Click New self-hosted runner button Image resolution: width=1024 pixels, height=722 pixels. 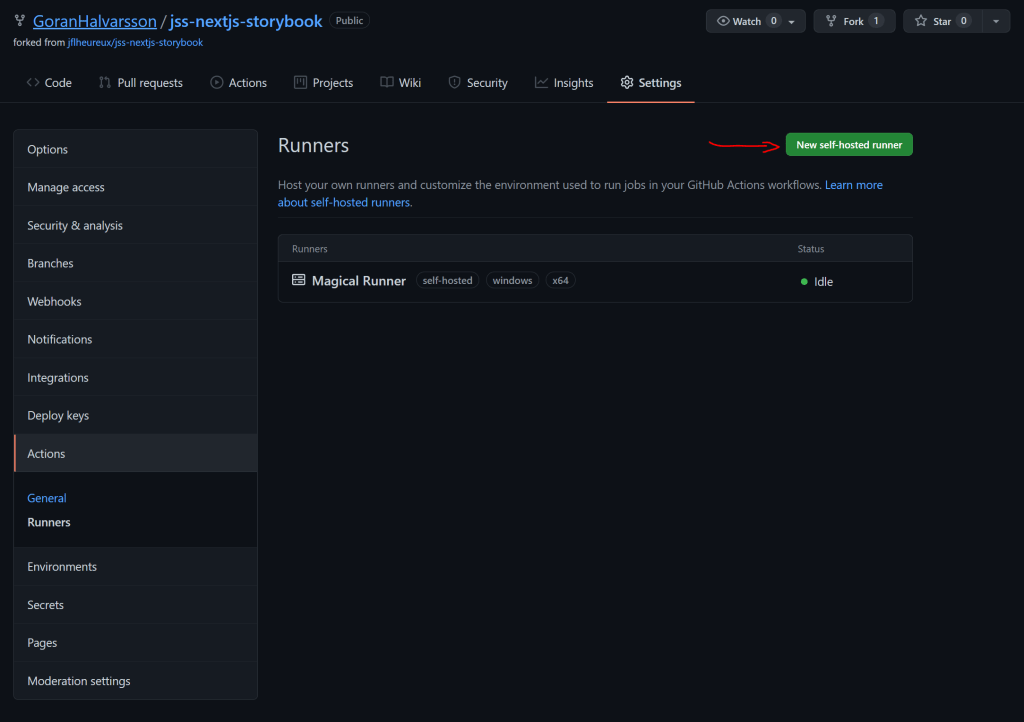coord(849,145)
